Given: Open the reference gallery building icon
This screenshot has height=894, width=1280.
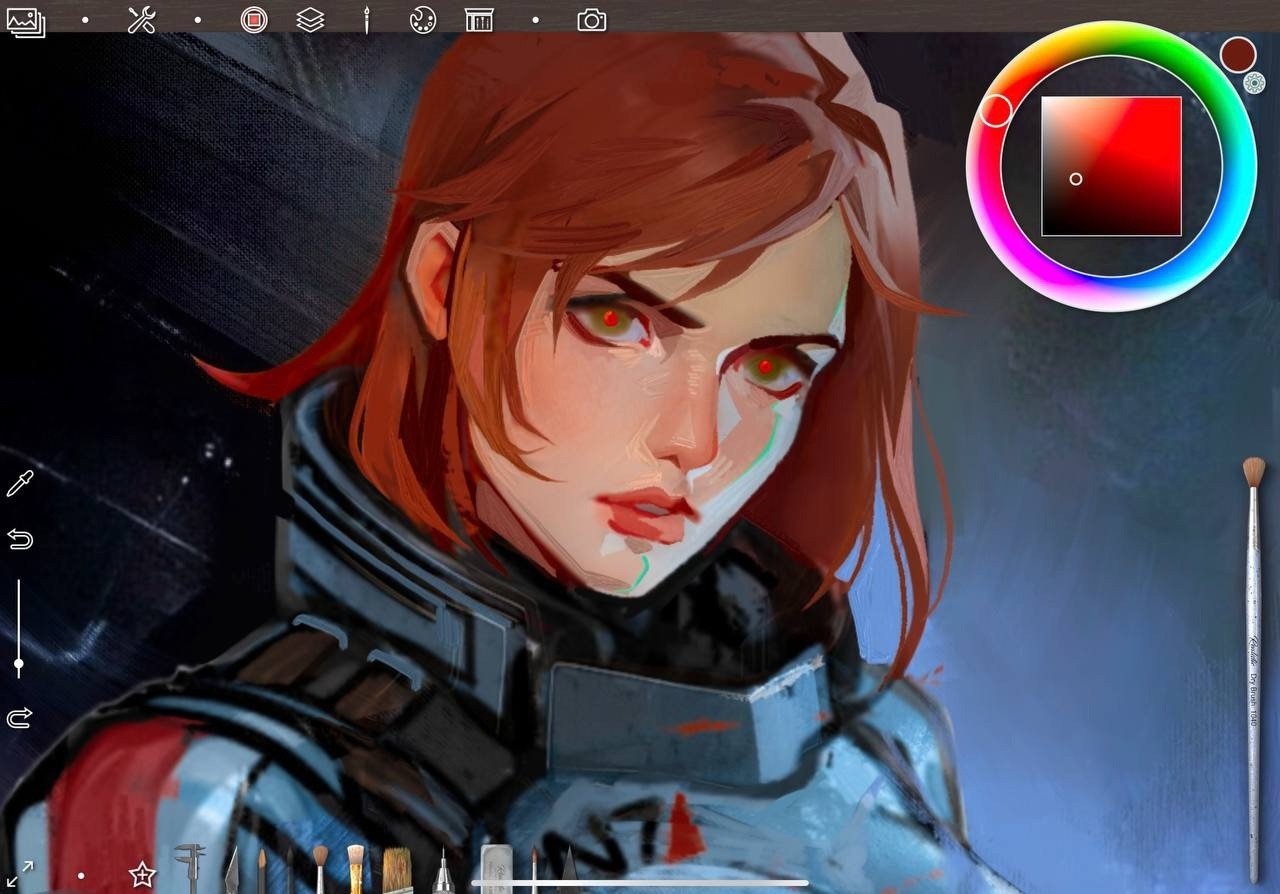Looking at the screenshot, I should tap(479, 20).
